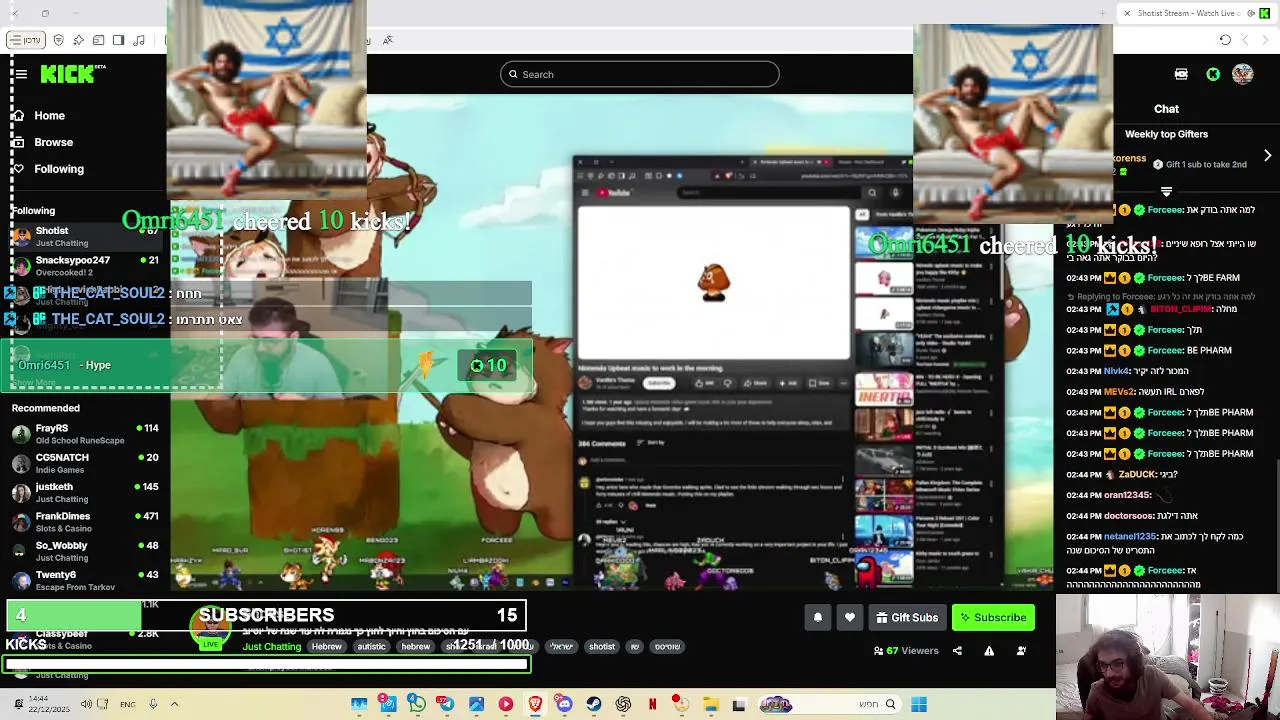Open the Windows Start button
The image size is (1280, 720).
tap(919, 705)
